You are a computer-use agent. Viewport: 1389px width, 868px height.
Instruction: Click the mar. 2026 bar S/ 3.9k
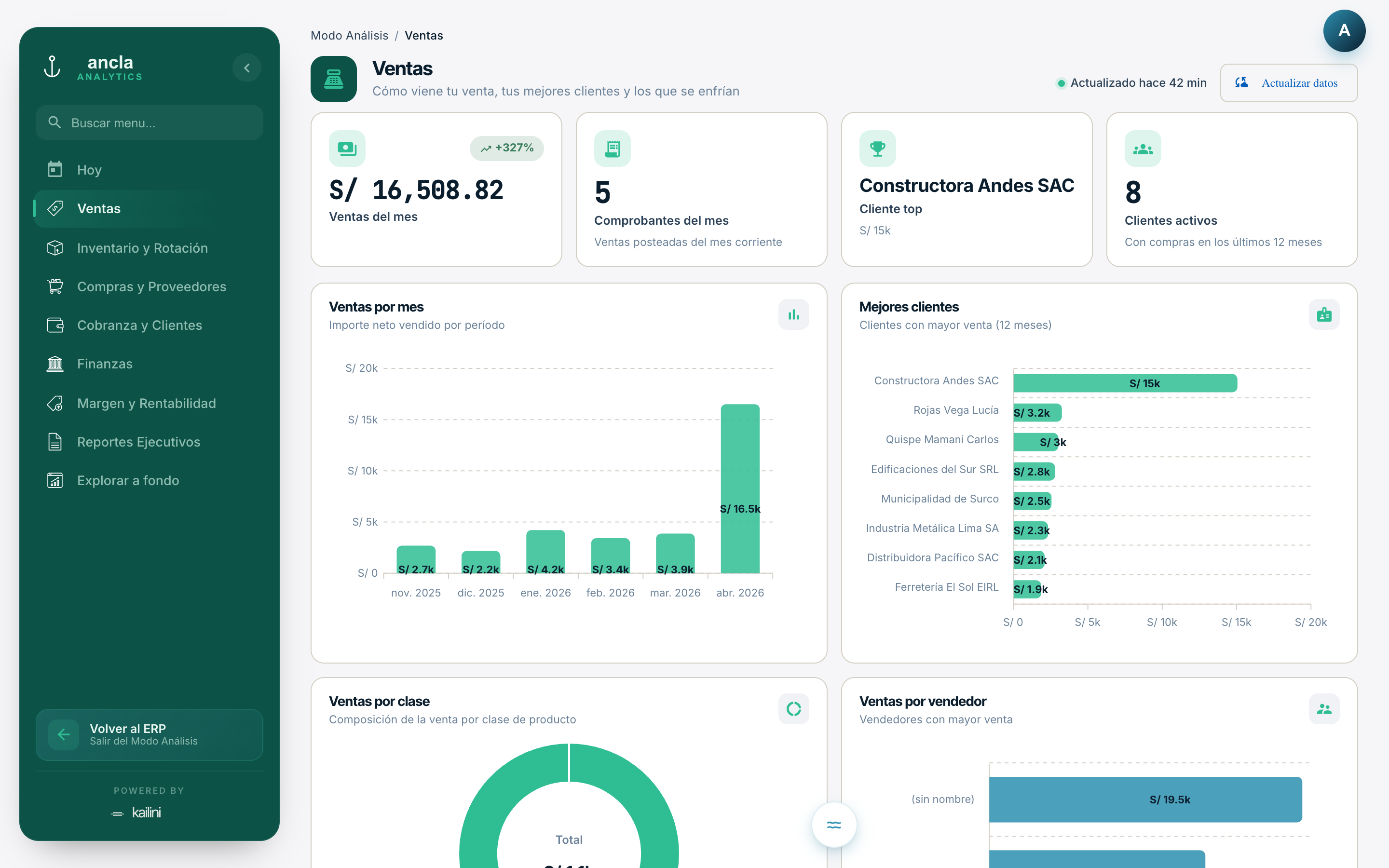(x=675, y=554)
